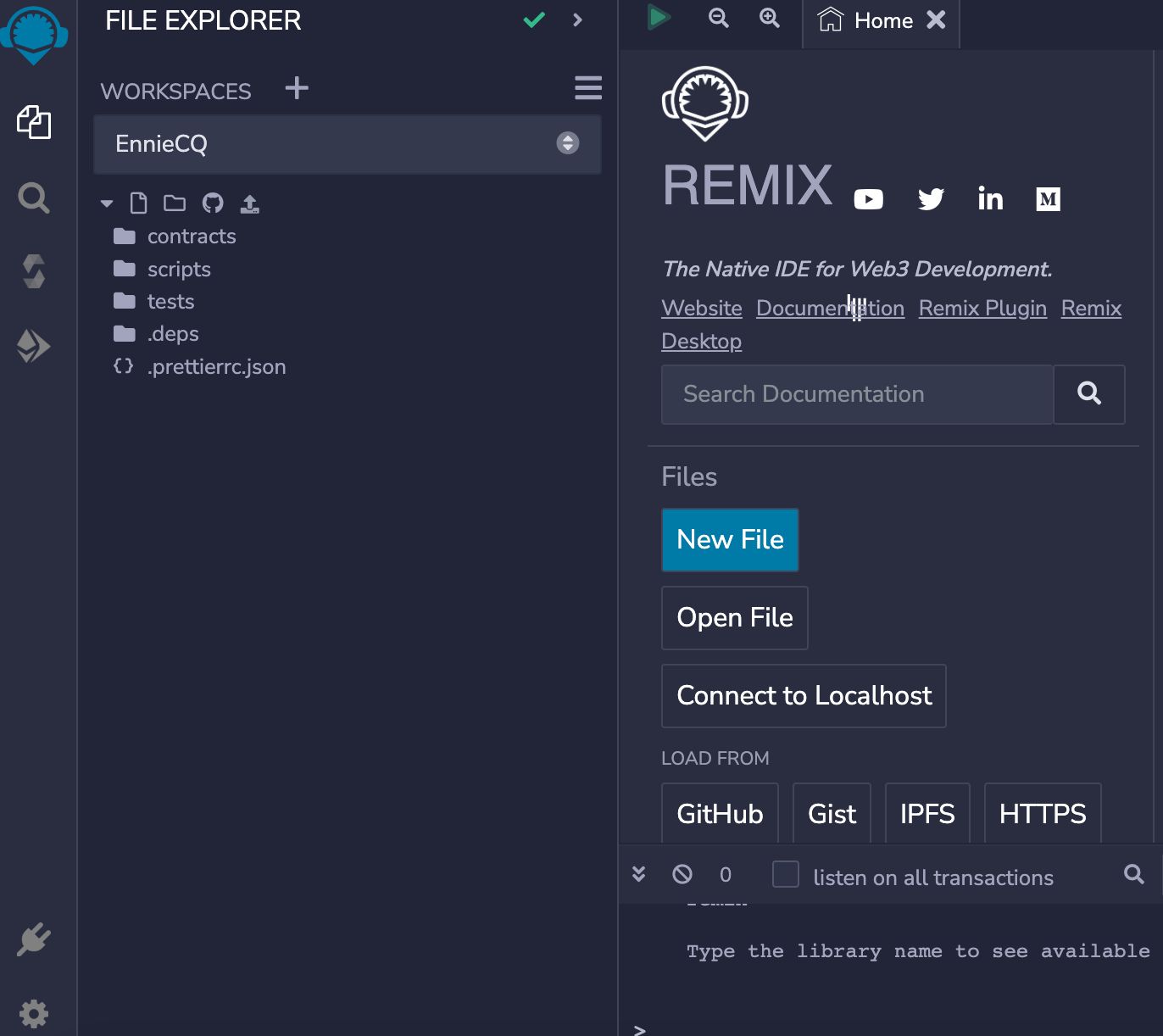Open the Deploy & Run transactions plugin

[x=34, y=346]
